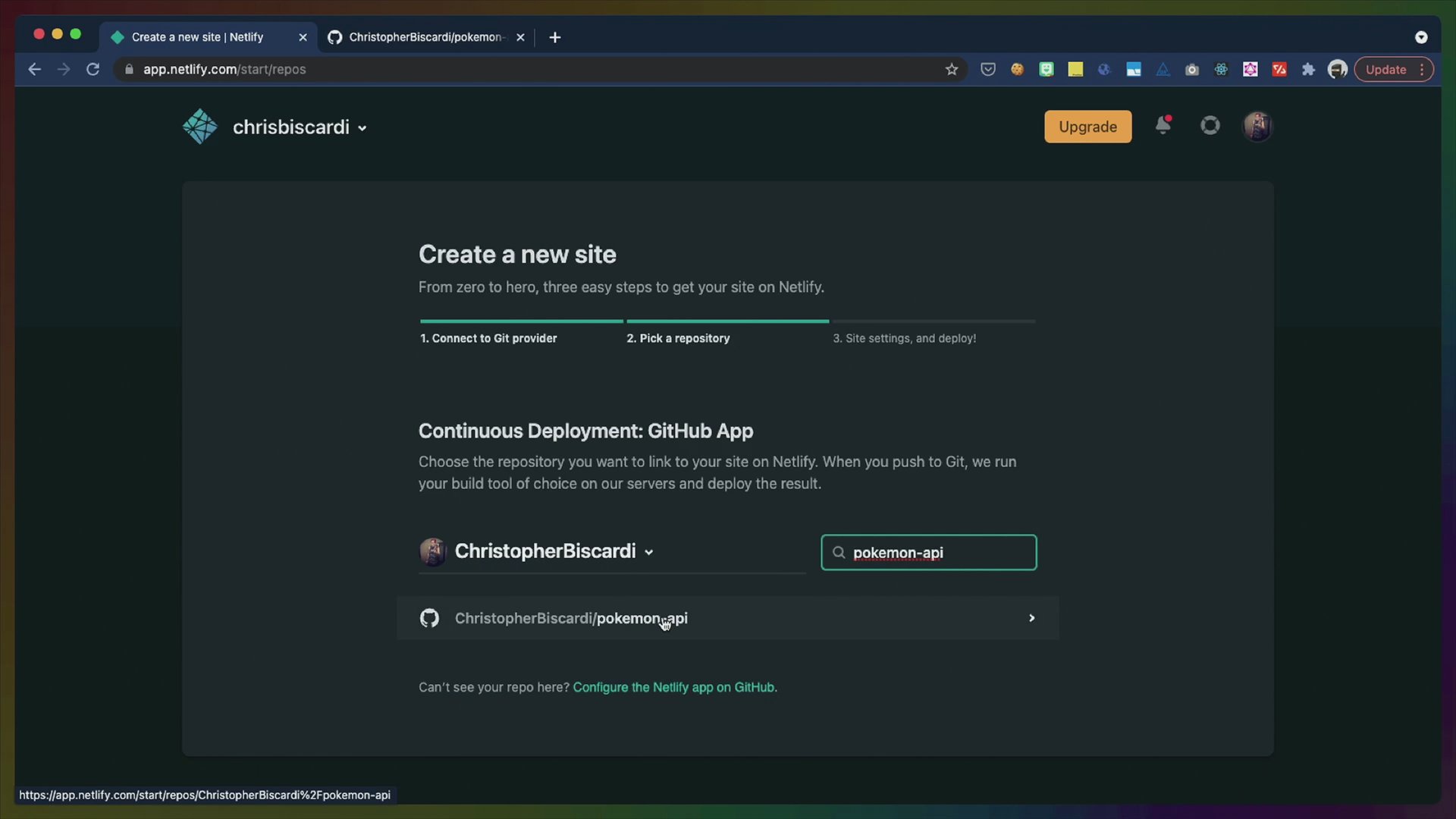Click the Upgrade button

pos(1087,127)
